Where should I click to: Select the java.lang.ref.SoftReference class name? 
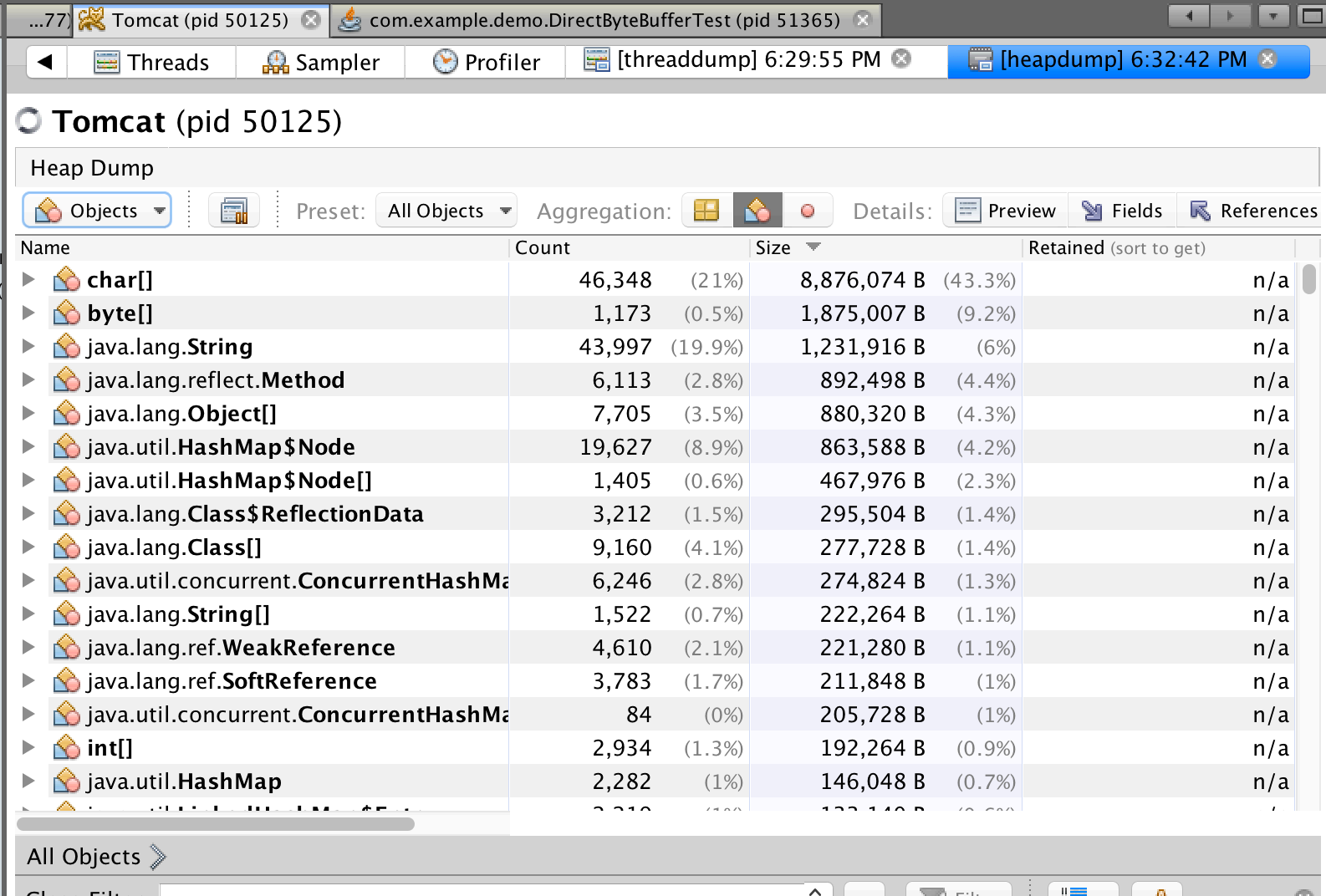tap(232, 681)
